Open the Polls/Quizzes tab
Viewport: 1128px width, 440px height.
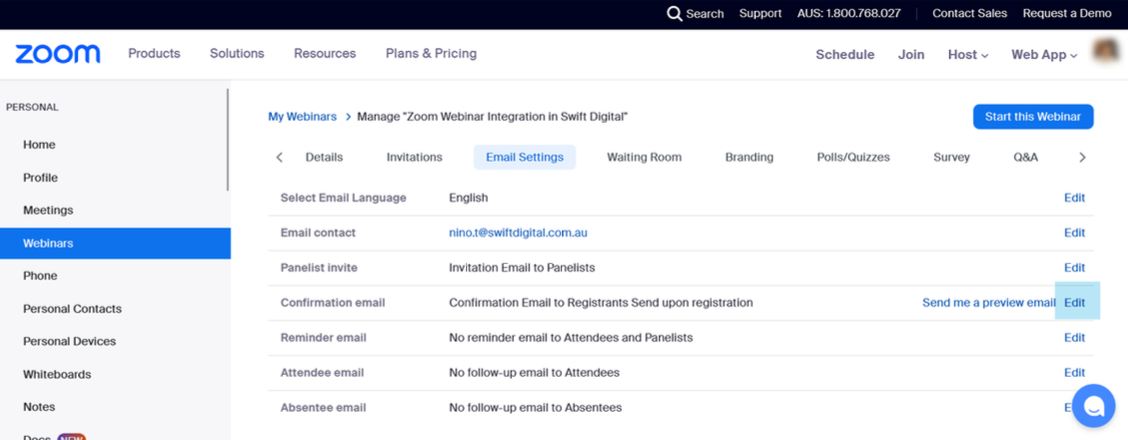[x=853, y=157]
